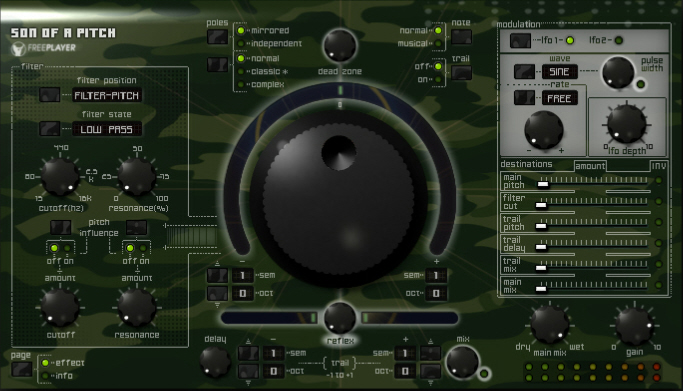Click the FREE rate display

pos(559,98)
